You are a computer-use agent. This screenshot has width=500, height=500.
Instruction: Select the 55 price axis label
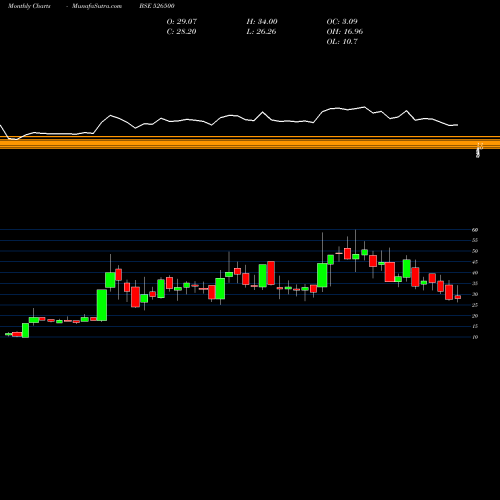(475, 240)
